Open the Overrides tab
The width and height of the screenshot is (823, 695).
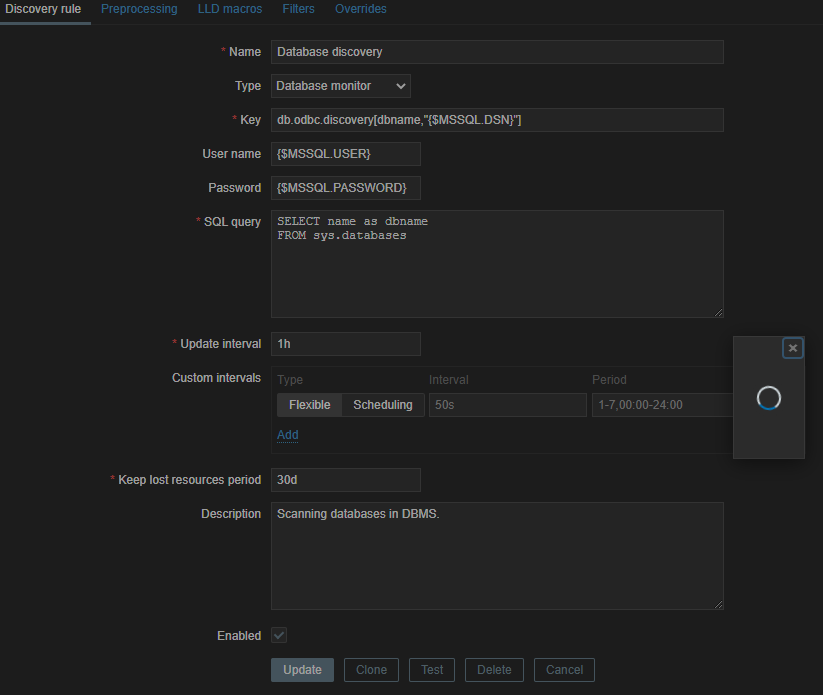tap(361, 9)
